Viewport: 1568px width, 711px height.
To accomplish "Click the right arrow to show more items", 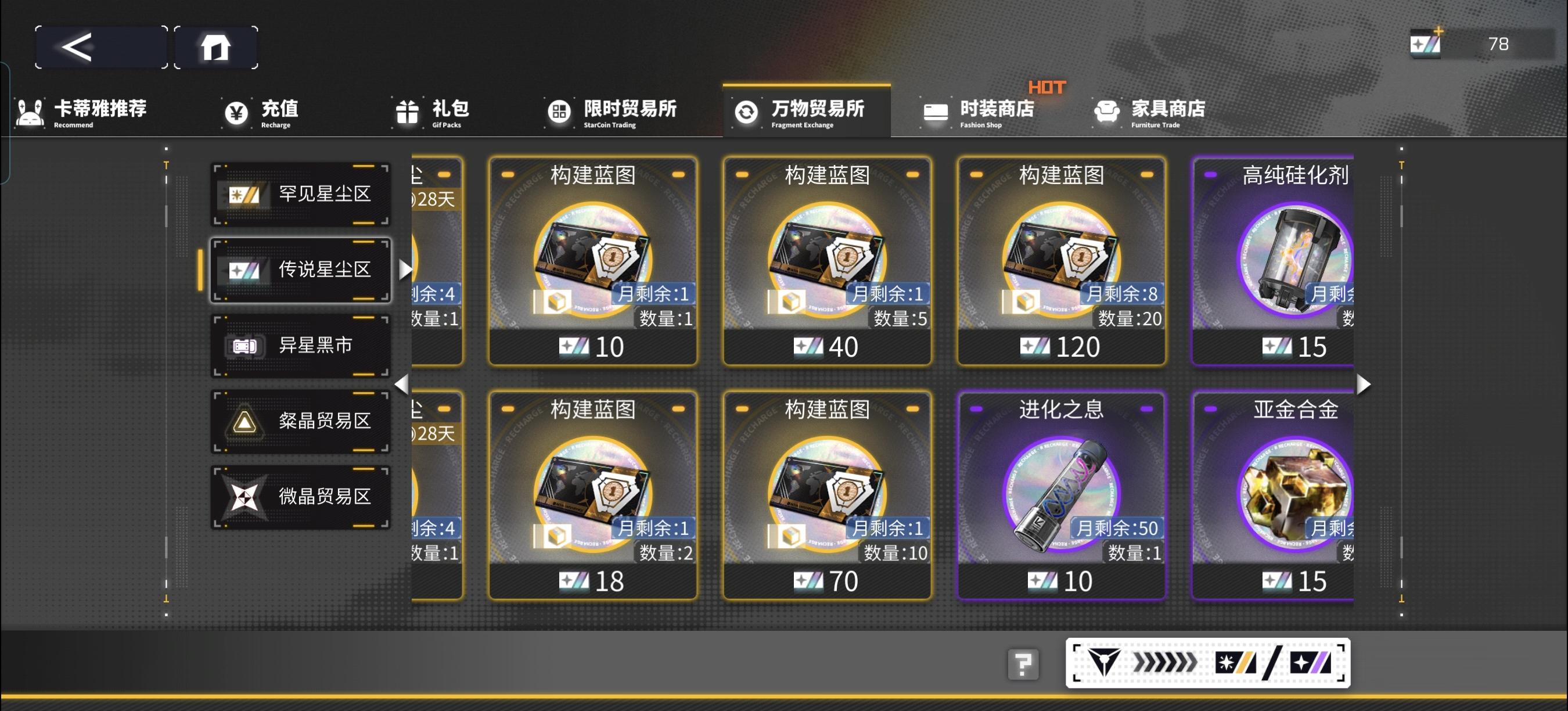I will (x=1364, y=384).
